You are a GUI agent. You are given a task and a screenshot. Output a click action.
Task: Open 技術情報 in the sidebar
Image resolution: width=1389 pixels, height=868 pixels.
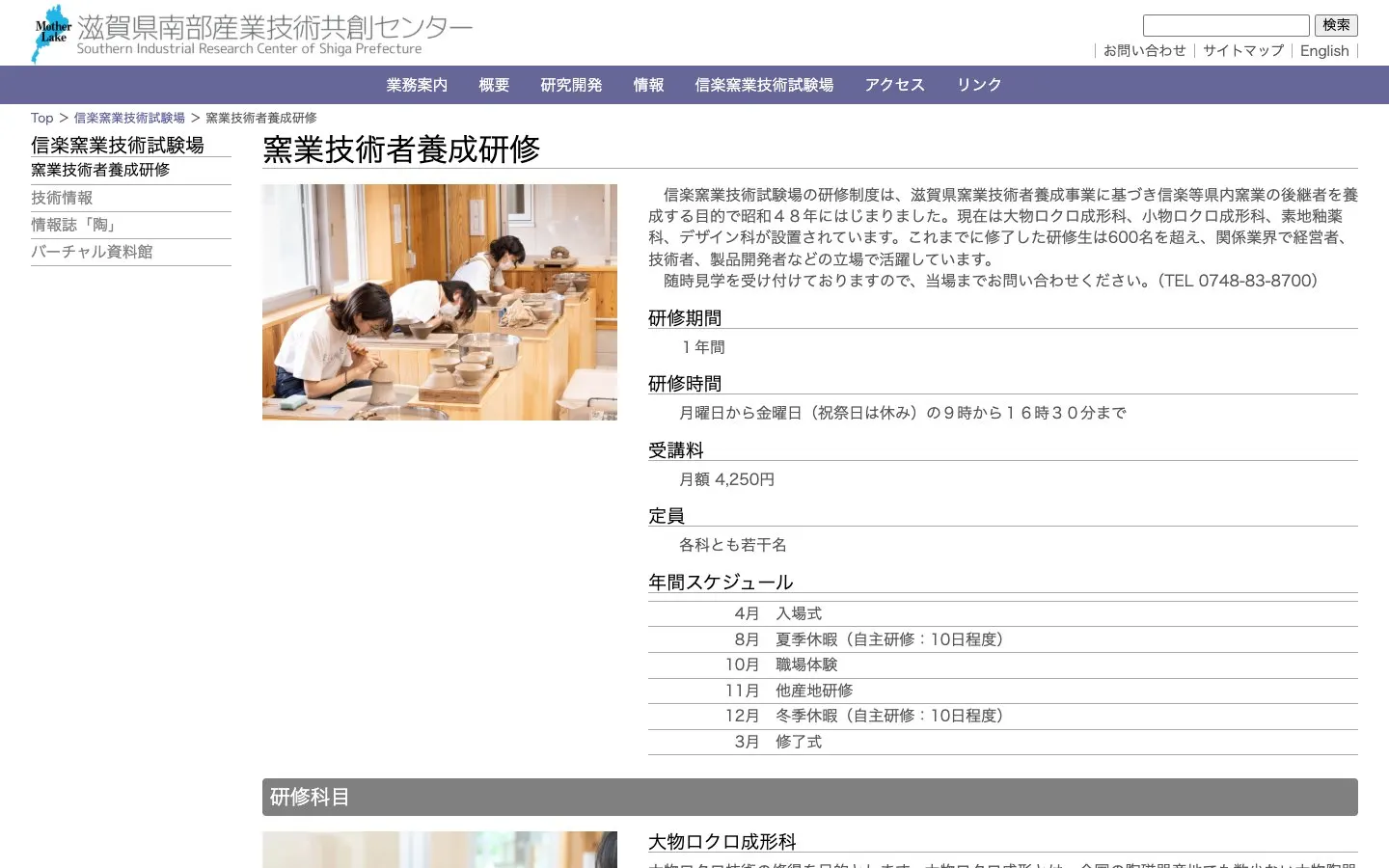click(62, 198)
